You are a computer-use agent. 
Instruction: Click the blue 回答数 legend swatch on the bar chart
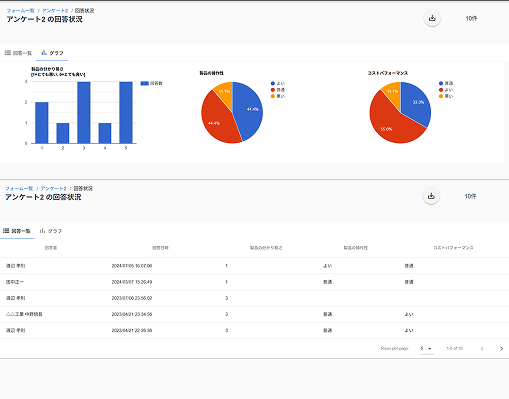(144, 83)
